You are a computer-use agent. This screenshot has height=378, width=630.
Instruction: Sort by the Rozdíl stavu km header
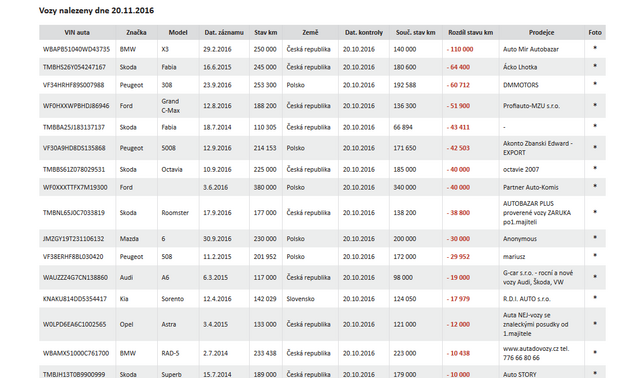(x=470, y=33)
